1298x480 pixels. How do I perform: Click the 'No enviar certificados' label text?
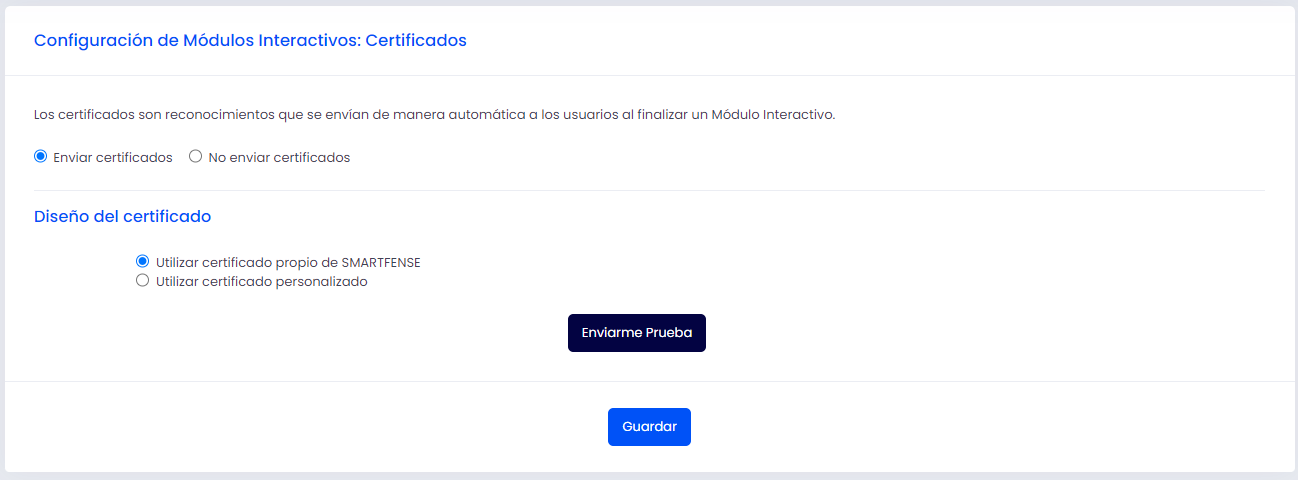tap(279, 158)
